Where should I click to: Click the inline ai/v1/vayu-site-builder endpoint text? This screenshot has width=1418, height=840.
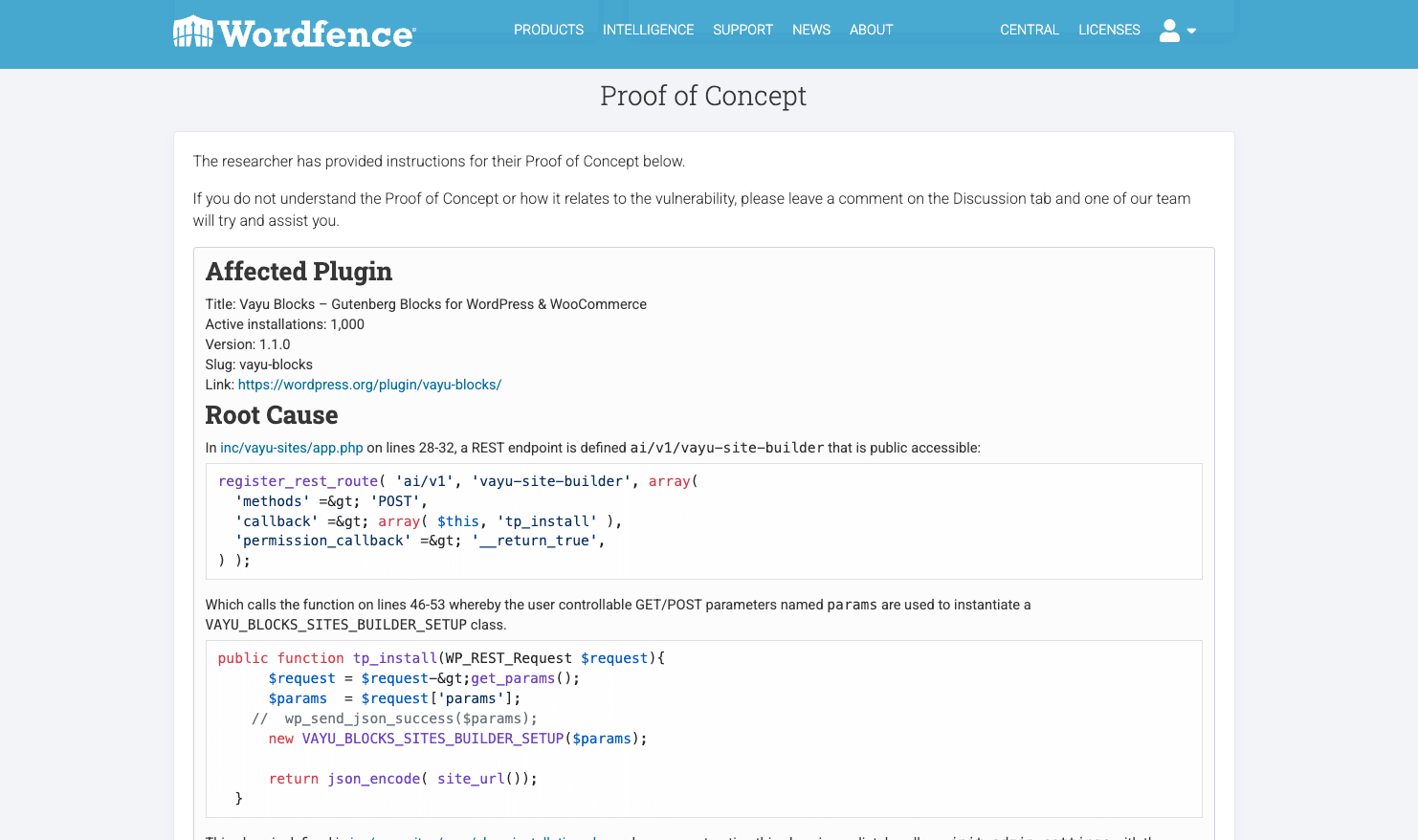[x=726, y=448]
